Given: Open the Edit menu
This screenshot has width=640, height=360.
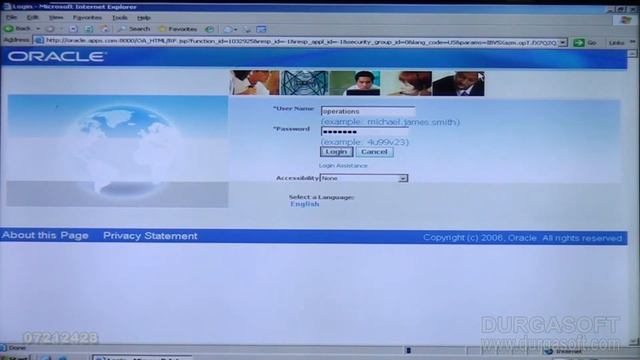Looking at the screenshot, I should (x=32, y=18).
